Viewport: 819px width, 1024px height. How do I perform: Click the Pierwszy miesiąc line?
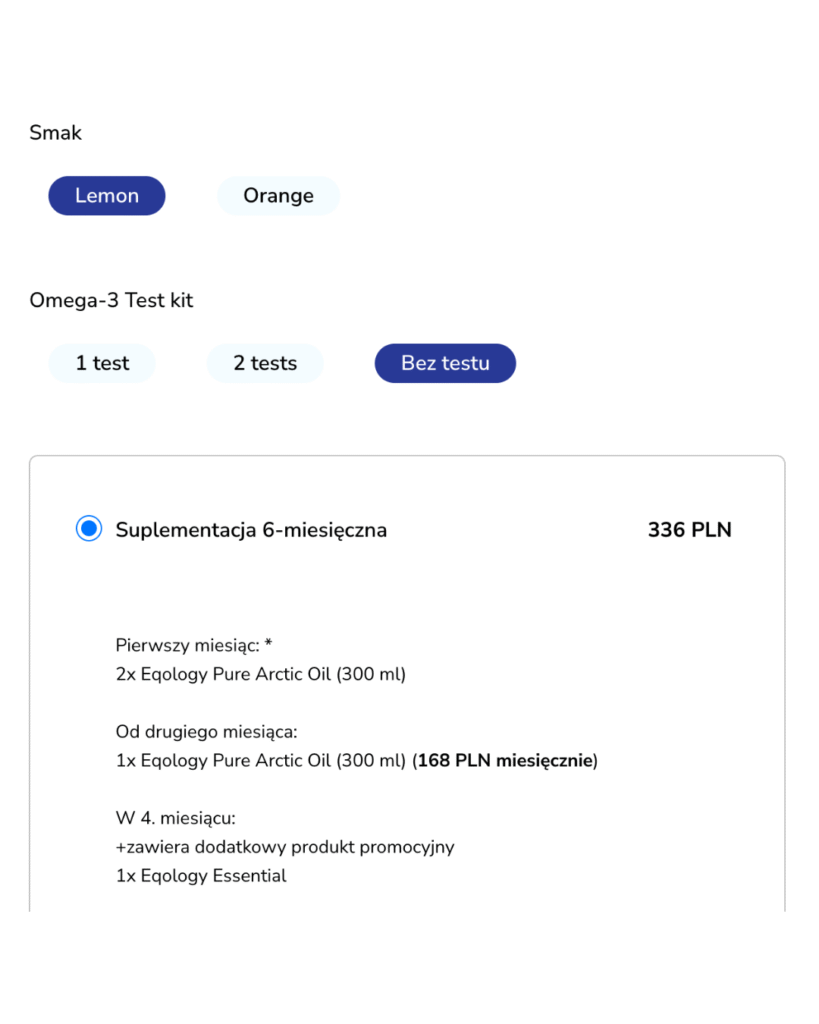click(188, 645)
